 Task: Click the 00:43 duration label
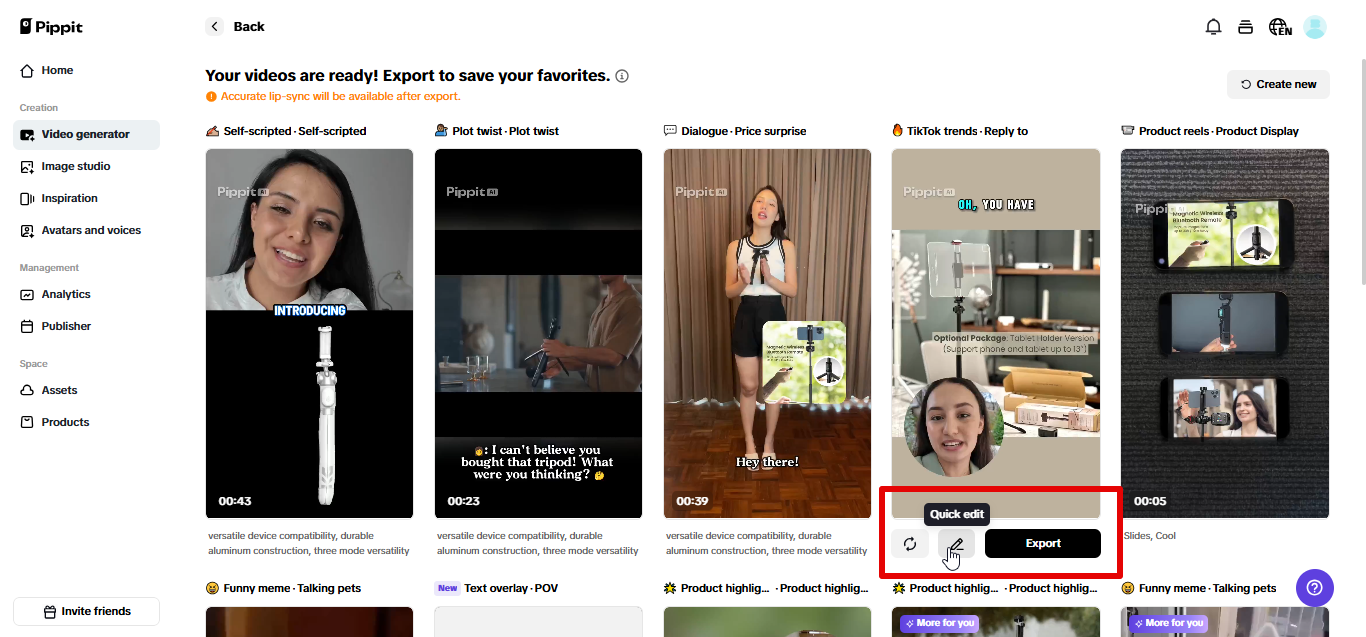point(235,501)
